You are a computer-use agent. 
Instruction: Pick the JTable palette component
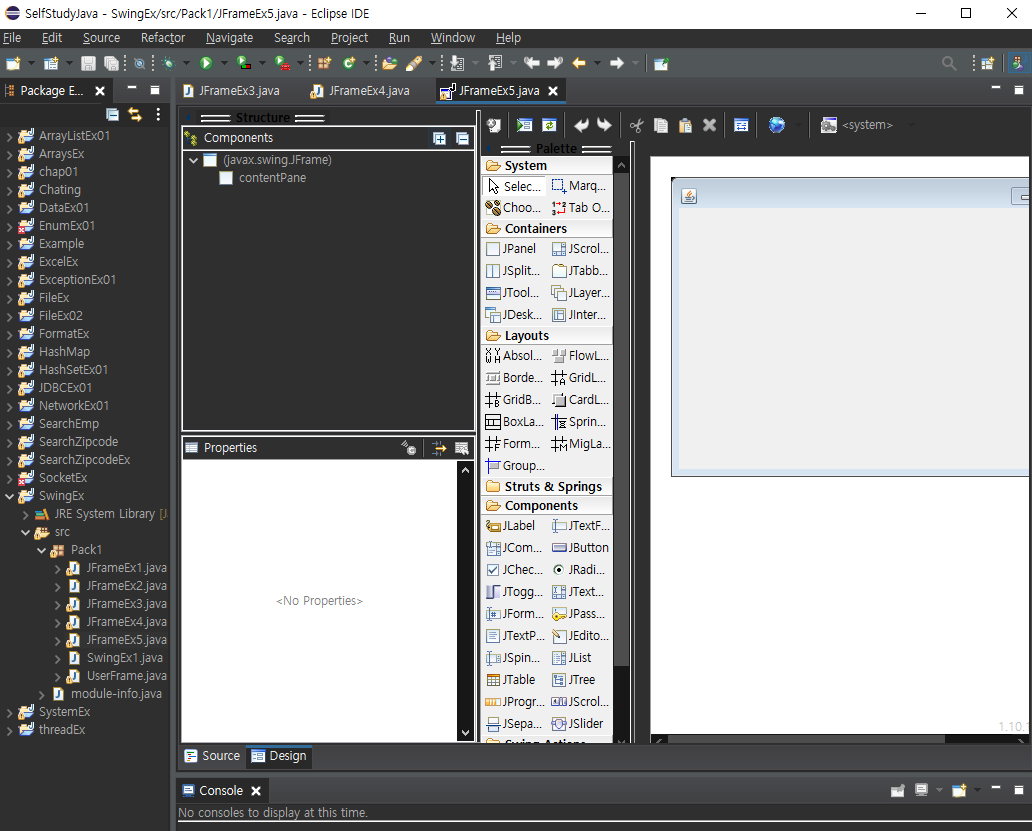[x=511, y=680]
